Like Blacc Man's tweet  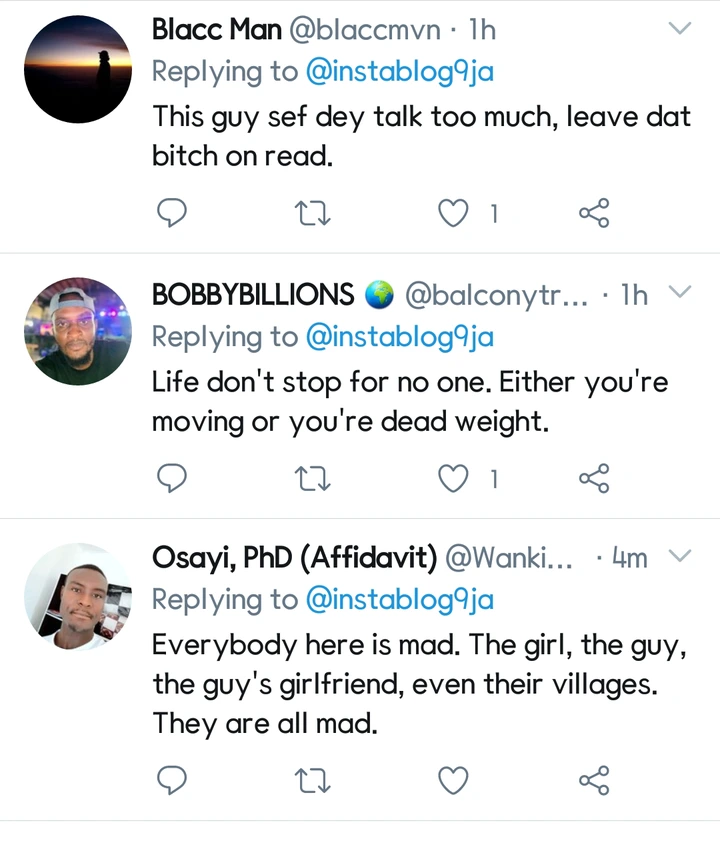point(455,212)
